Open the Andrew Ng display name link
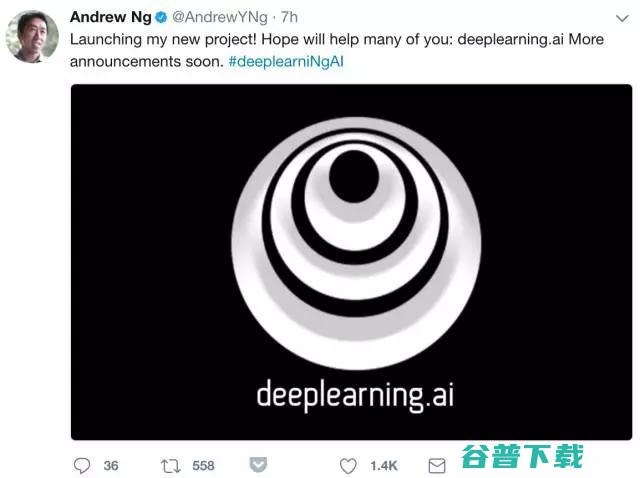The height and width of the screenshot is (478, 640). click(111, 17)
